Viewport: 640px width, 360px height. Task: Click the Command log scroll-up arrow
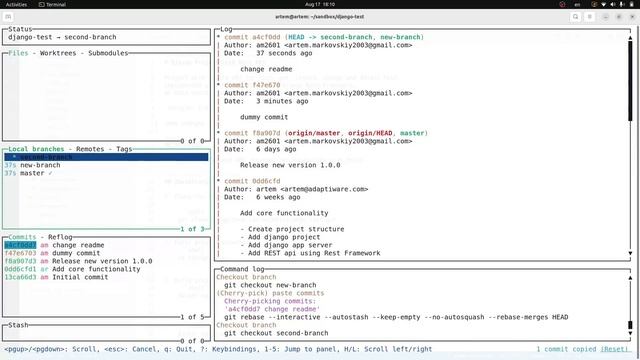pos(630,278)
